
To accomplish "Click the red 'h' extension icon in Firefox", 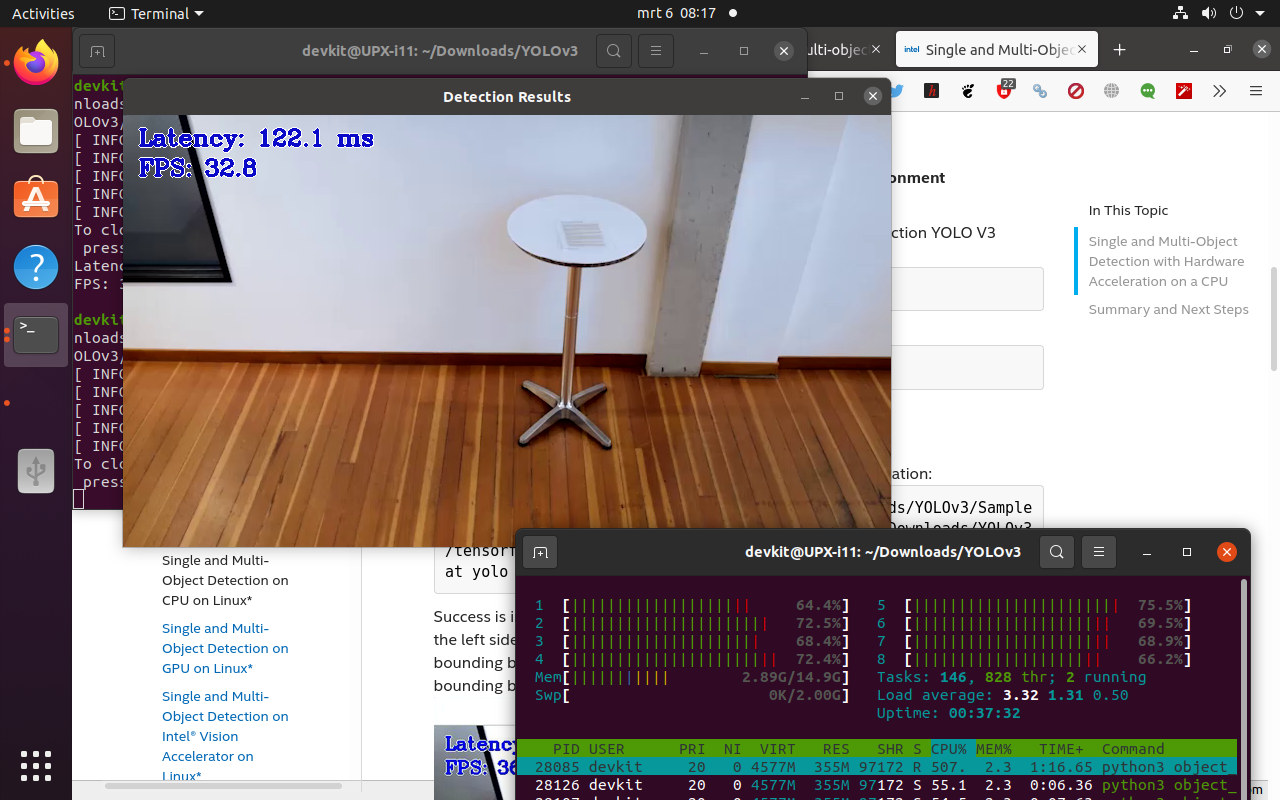I will (x=932, y=91).
